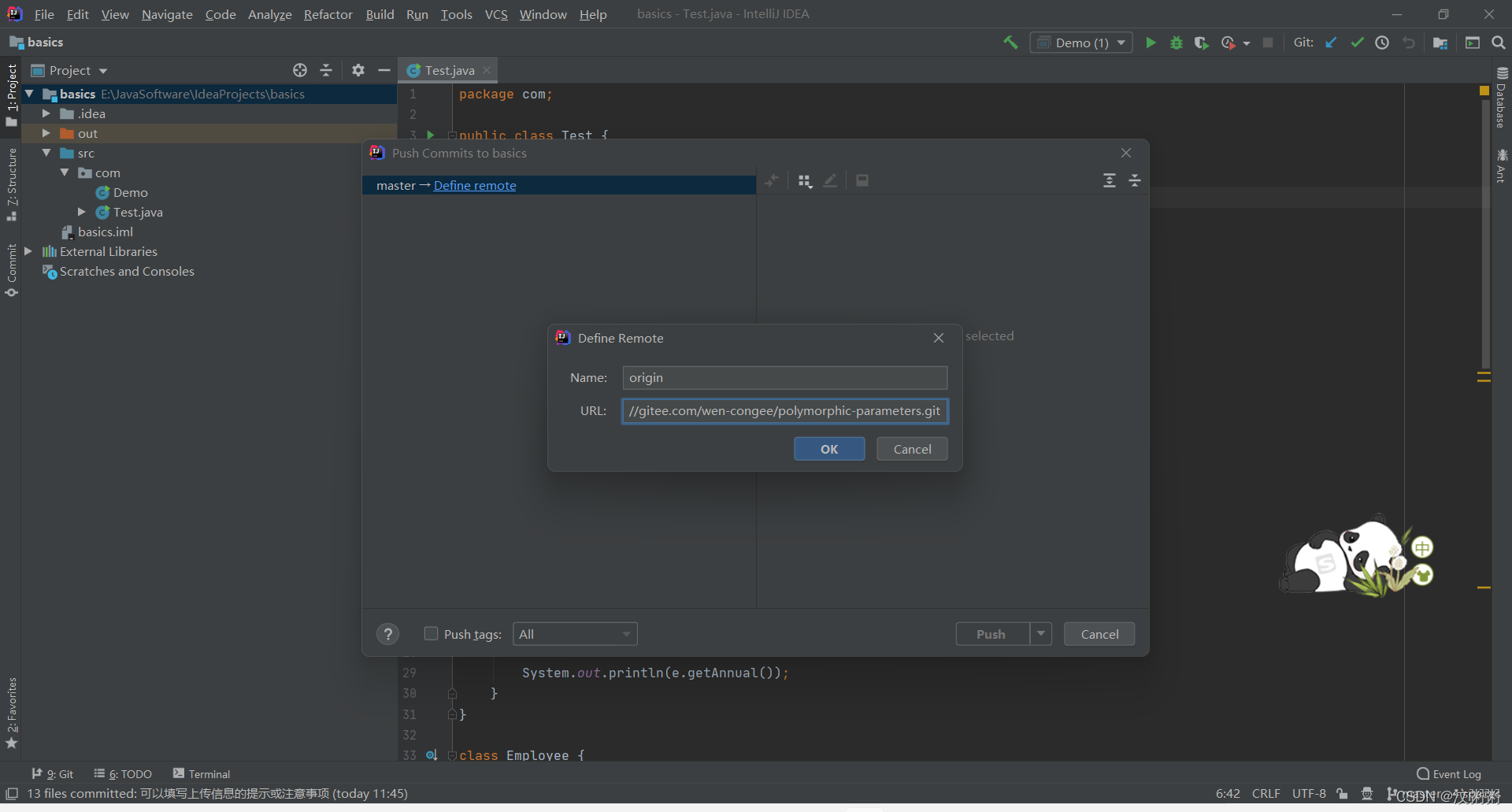Click the edit source pencil in Push dialog
1512x812 pixels.
pyautogui.click(x=830, y=180)
